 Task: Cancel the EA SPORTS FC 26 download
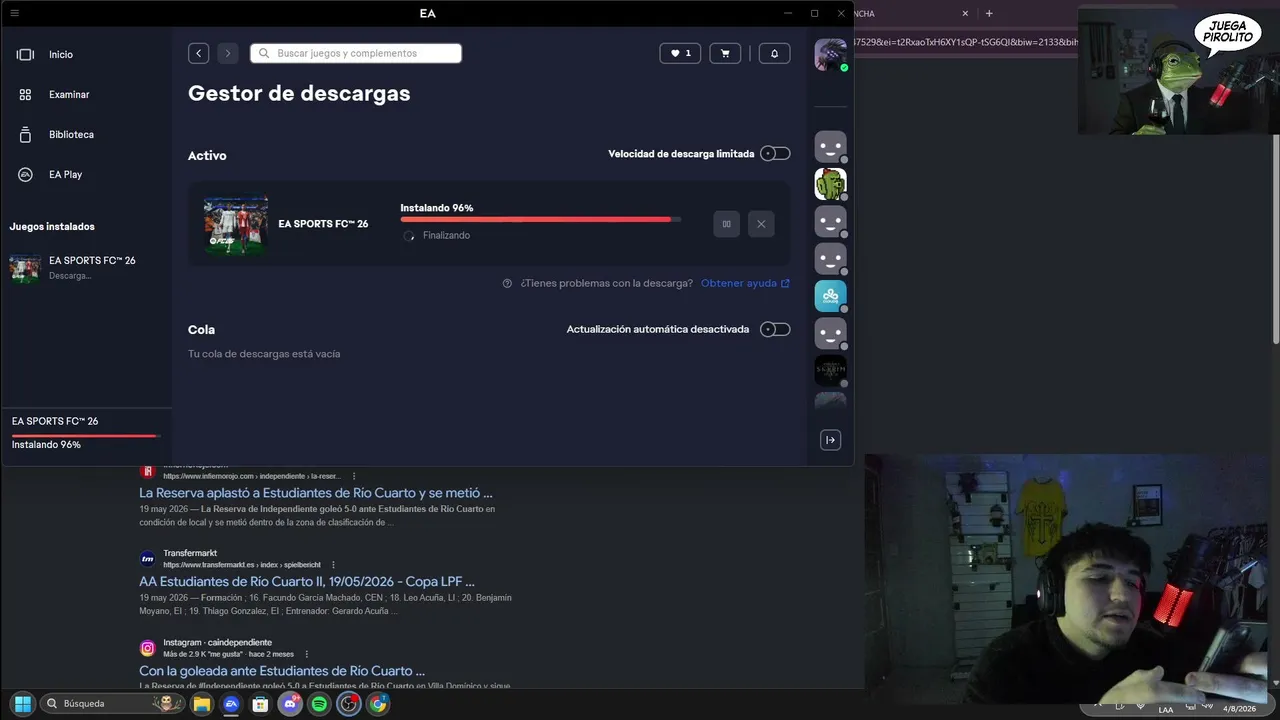tap(761, 224)
